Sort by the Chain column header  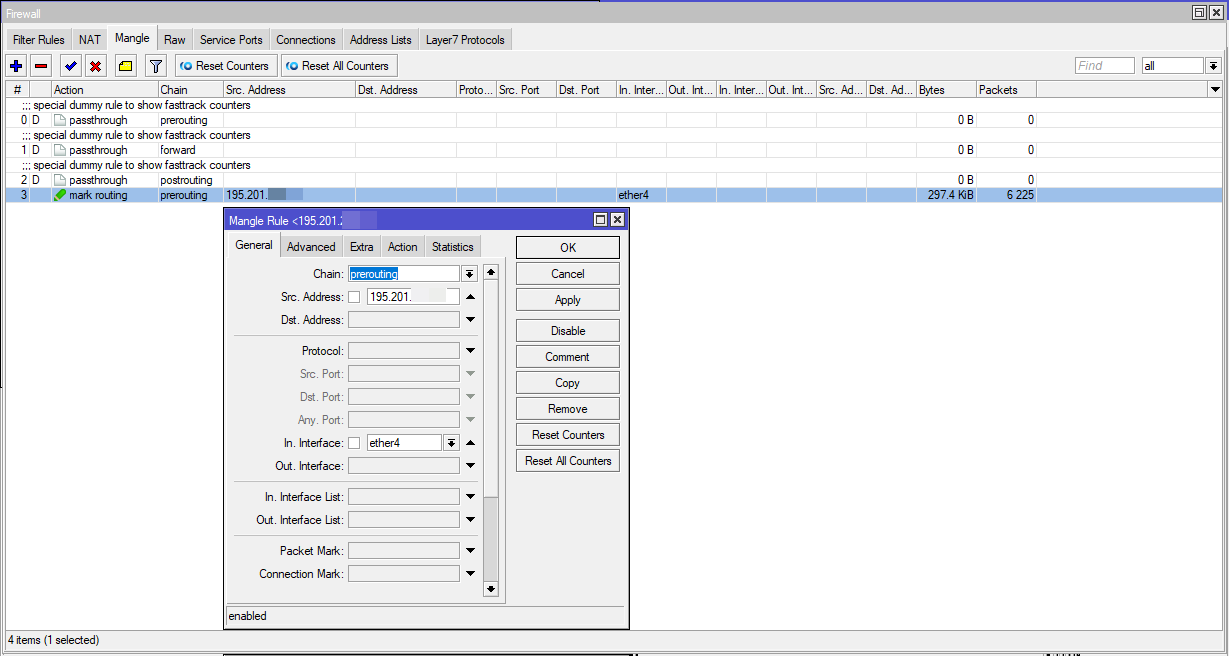[x=190, y=90]
